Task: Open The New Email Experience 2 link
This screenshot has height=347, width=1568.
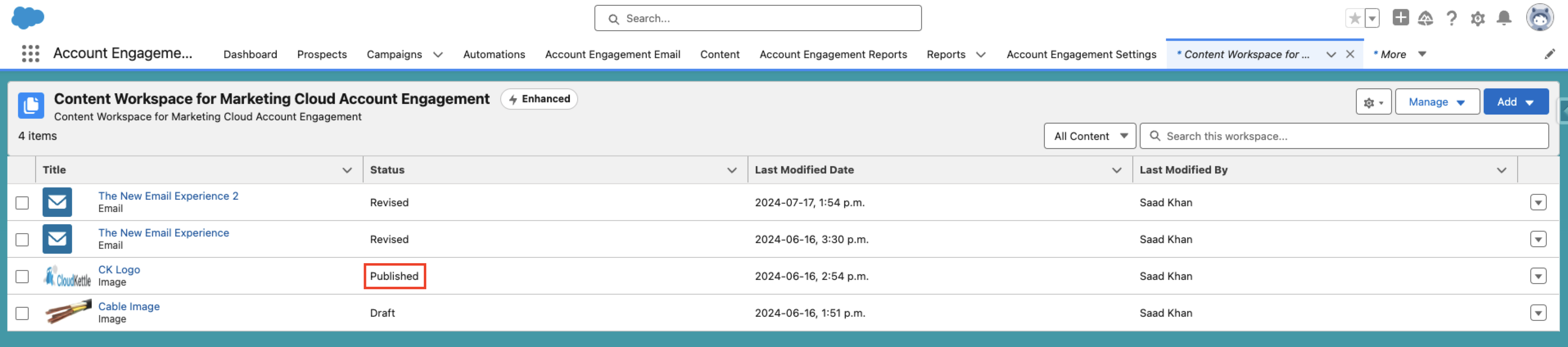Action: pyautogui.click(x=168, y=196)
